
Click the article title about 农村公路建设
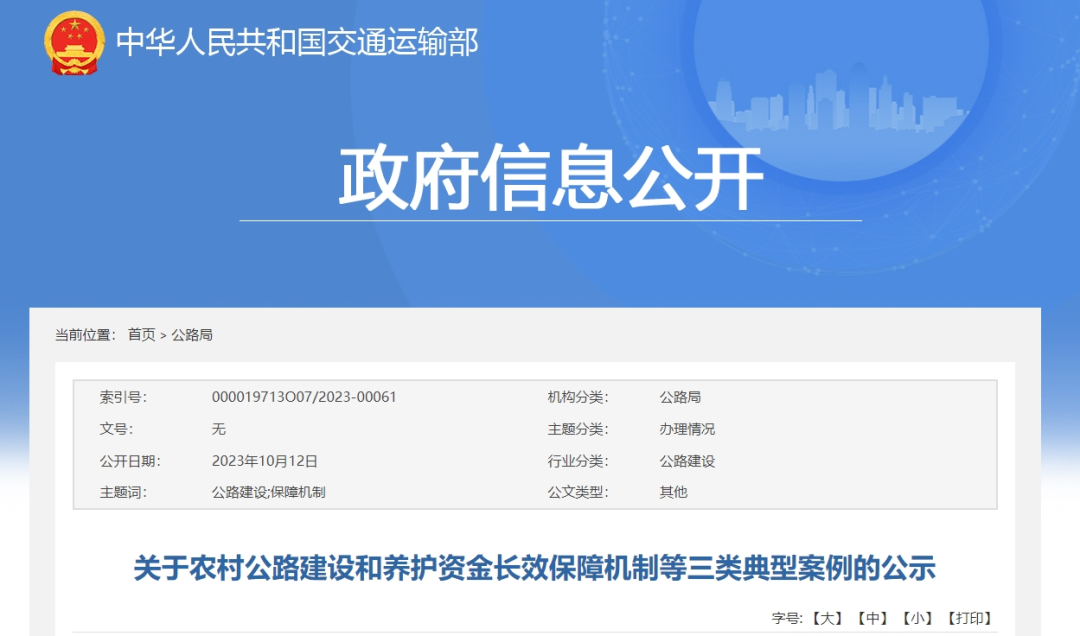pyautogui.click(x=534, y=569)
